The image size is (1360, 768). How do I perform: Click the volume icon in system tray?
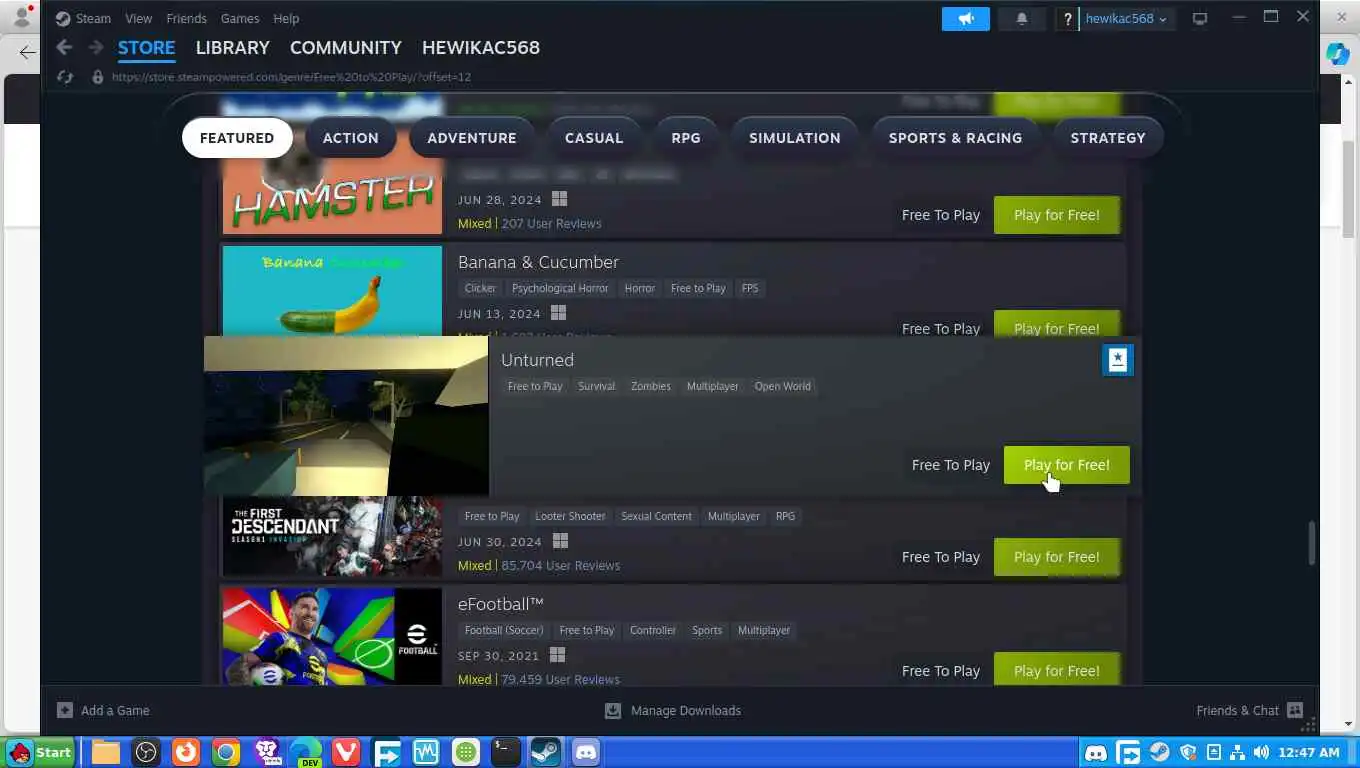(1260, 752)
